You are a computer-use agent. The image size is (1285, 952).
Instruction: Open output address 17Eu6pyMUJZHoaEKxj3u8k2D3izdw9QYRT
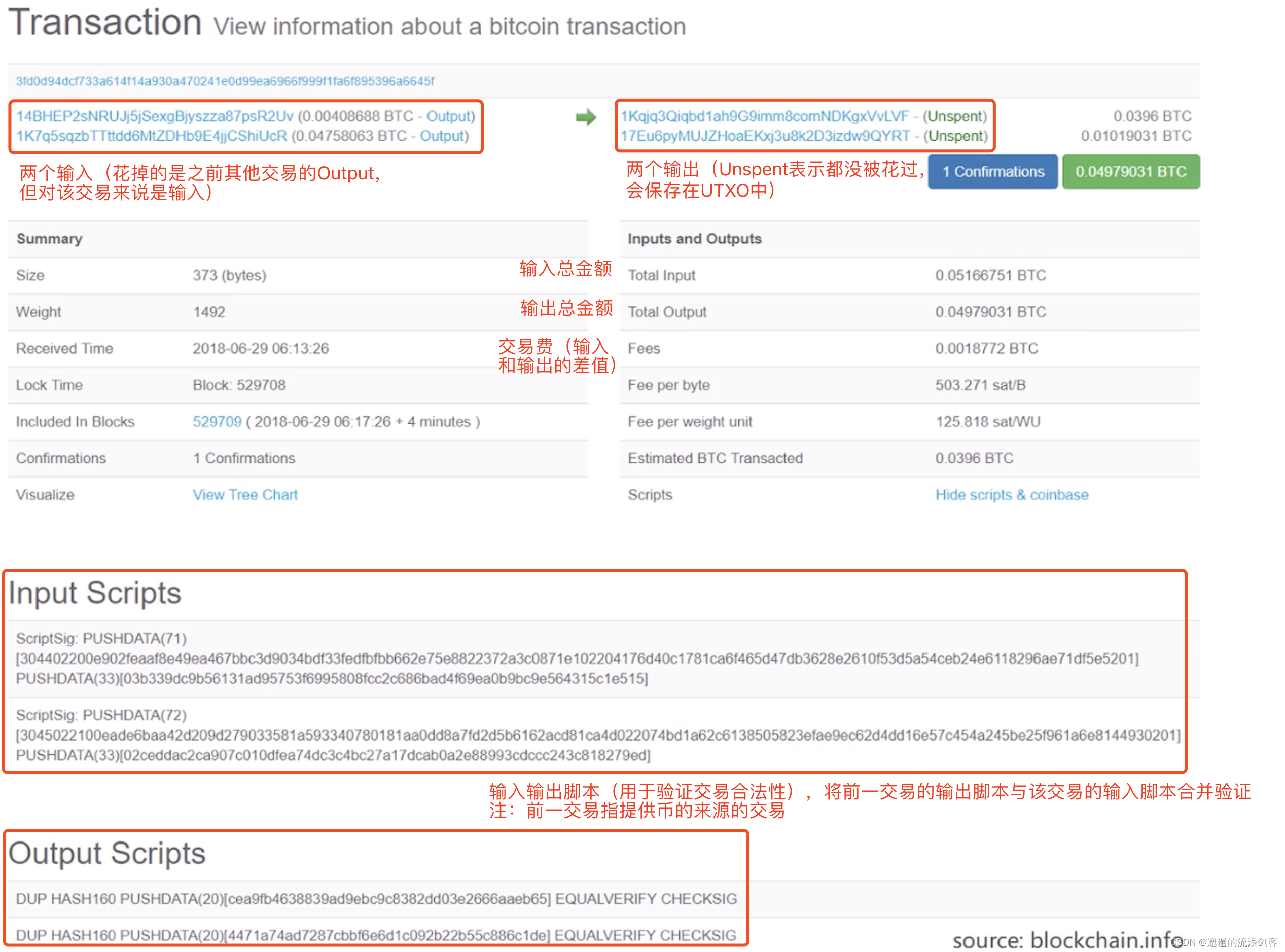coord(764,136)
